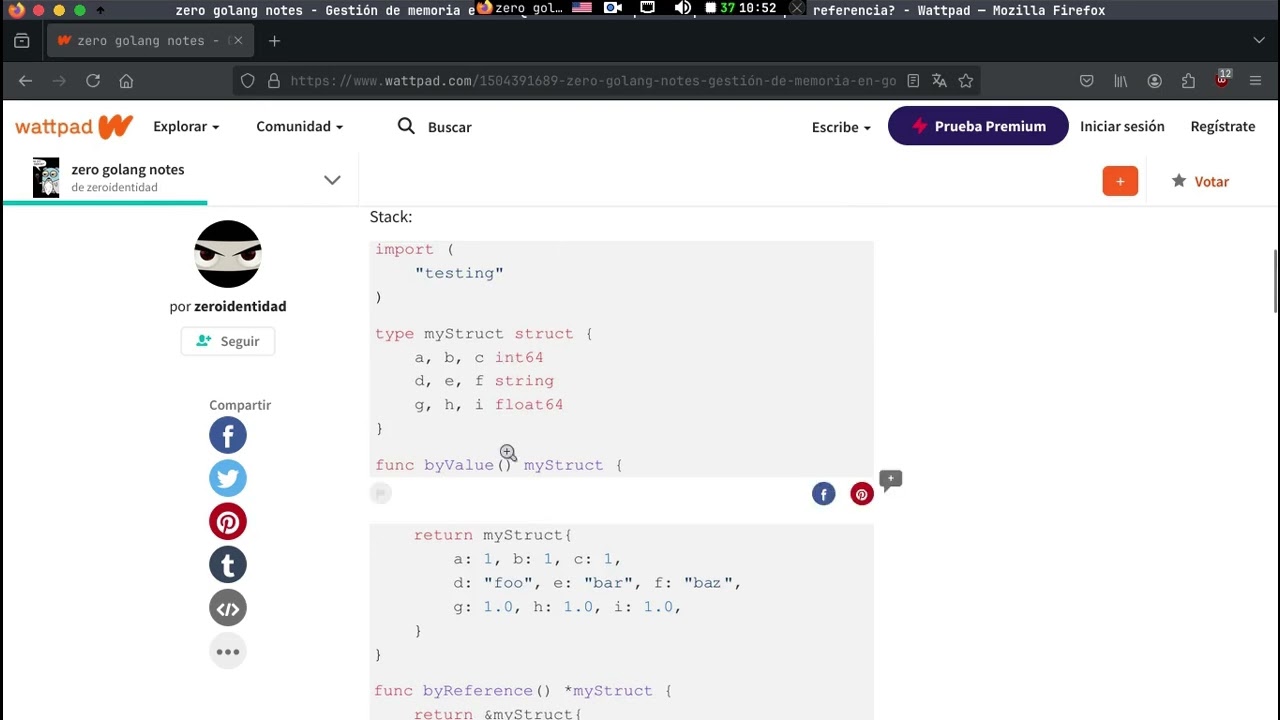
Task: Click the Buscar search field
Action: pyautogui.click(x=450, y=127)
